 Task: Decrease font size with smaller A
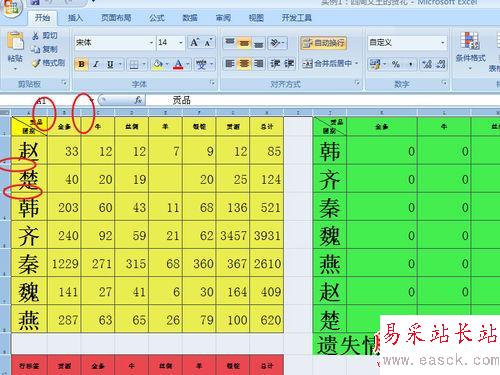coord(208,43)
